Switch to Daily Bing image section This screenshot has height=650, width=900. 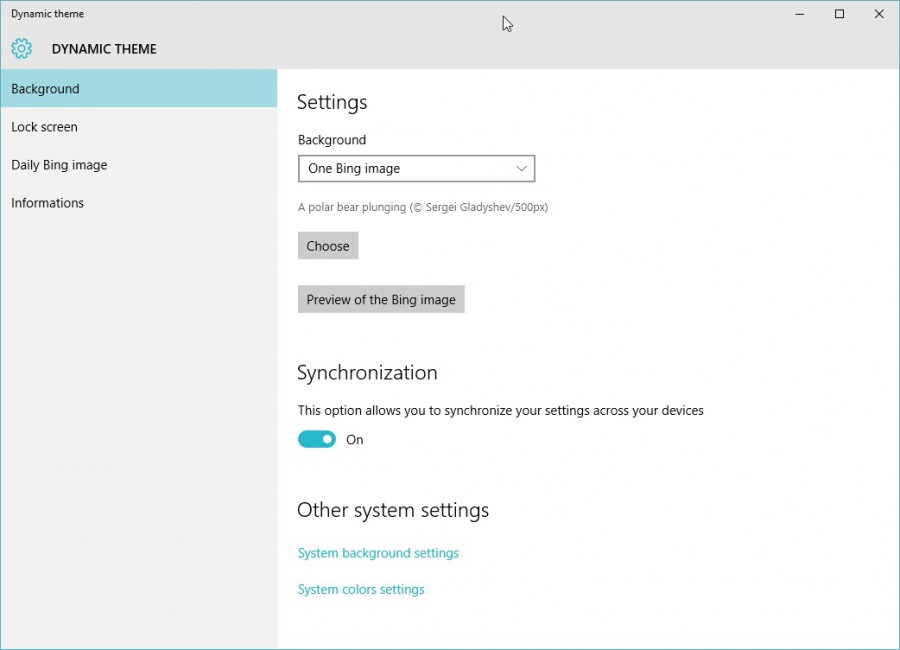coord(59,164)
